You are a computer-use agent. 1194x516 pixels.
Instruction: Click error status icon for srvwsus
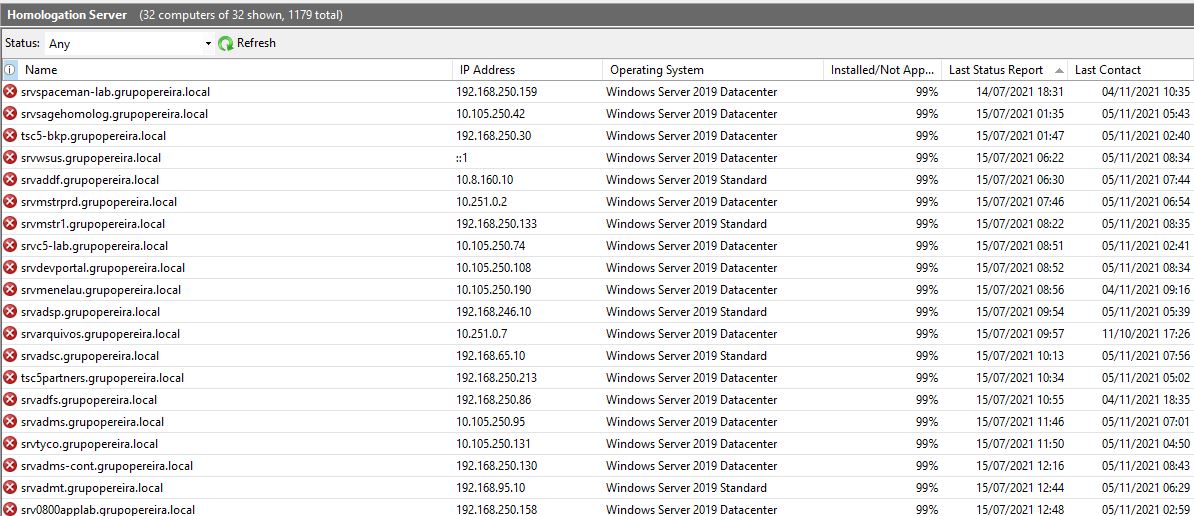point(10,158)
